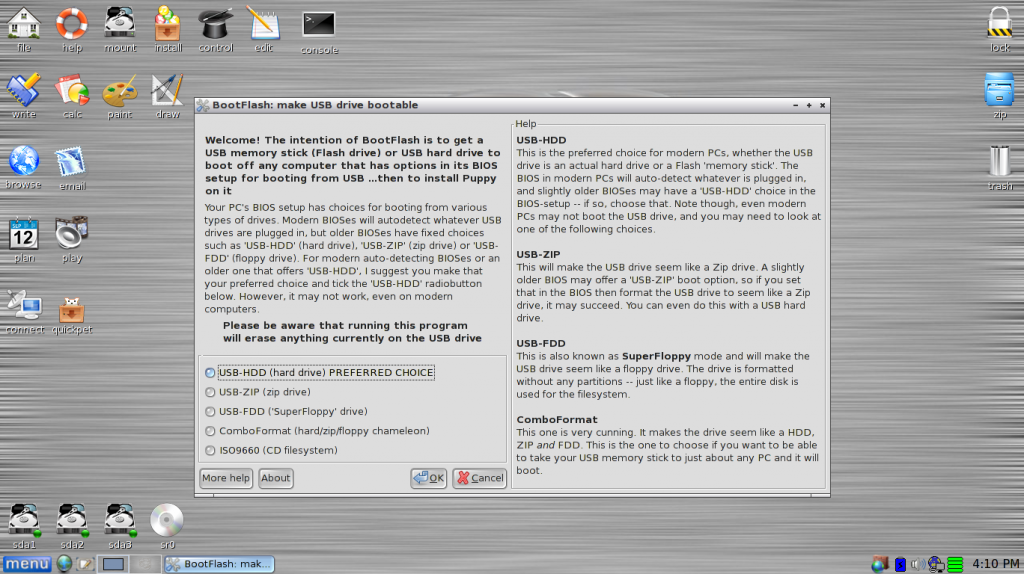Launch the edit text editor icon
The image size is (1024, 574).
click(264, 24)
